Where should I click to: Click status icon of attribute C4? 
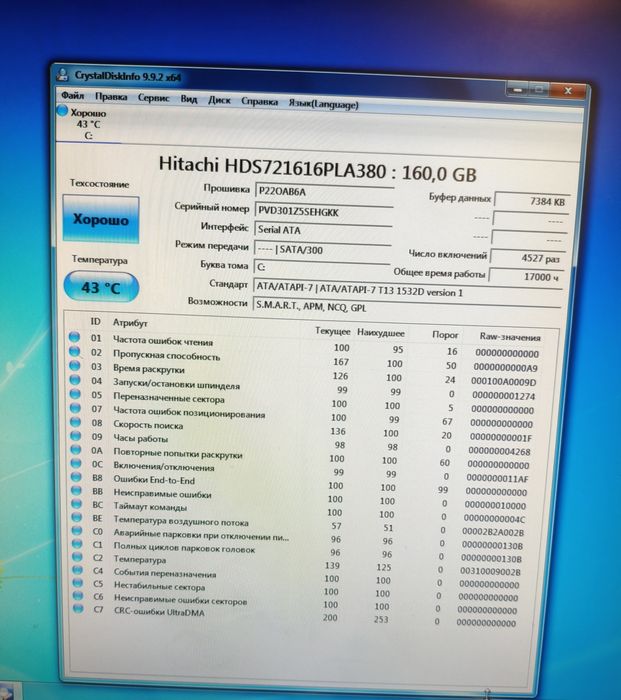[x=78, y=570]
